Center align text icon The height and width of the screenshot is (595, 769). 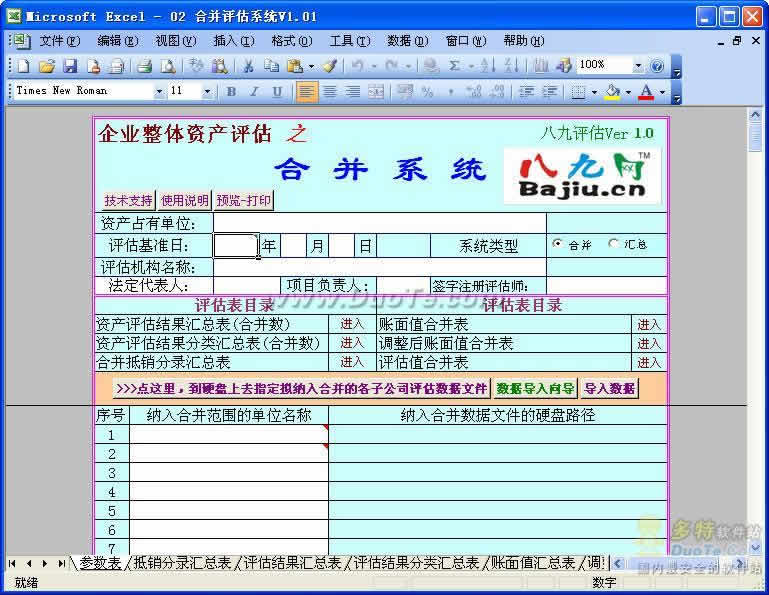(x=330, y=92)
